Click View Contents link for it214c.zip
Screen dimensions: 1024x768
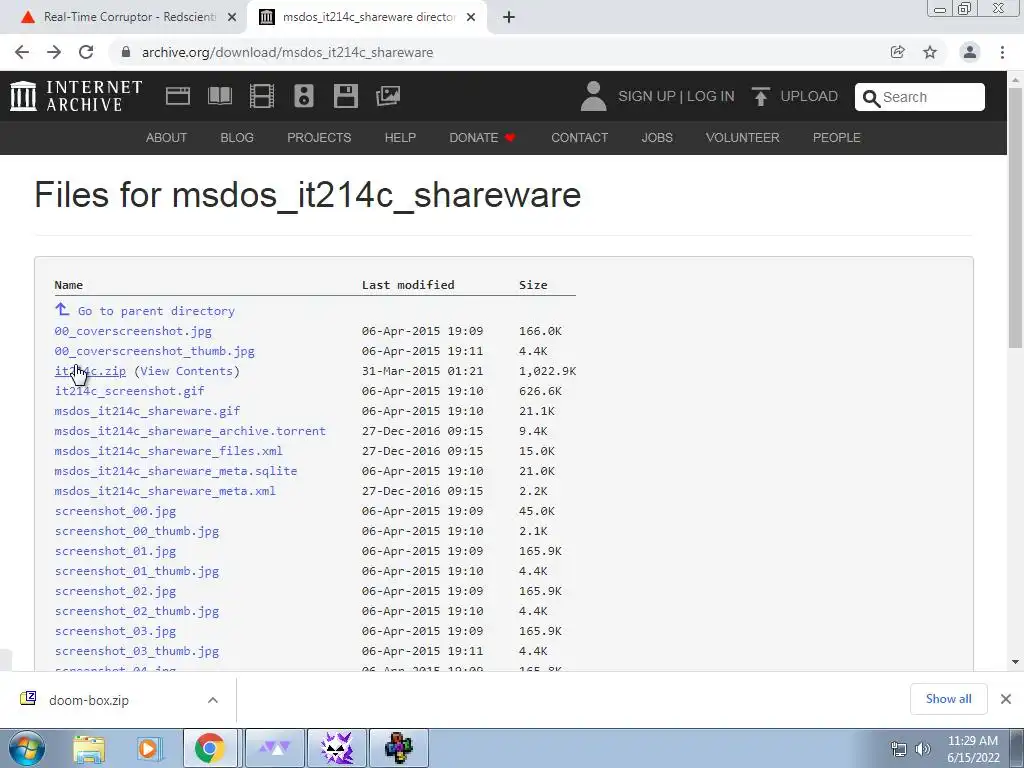(x=187, y=371)
